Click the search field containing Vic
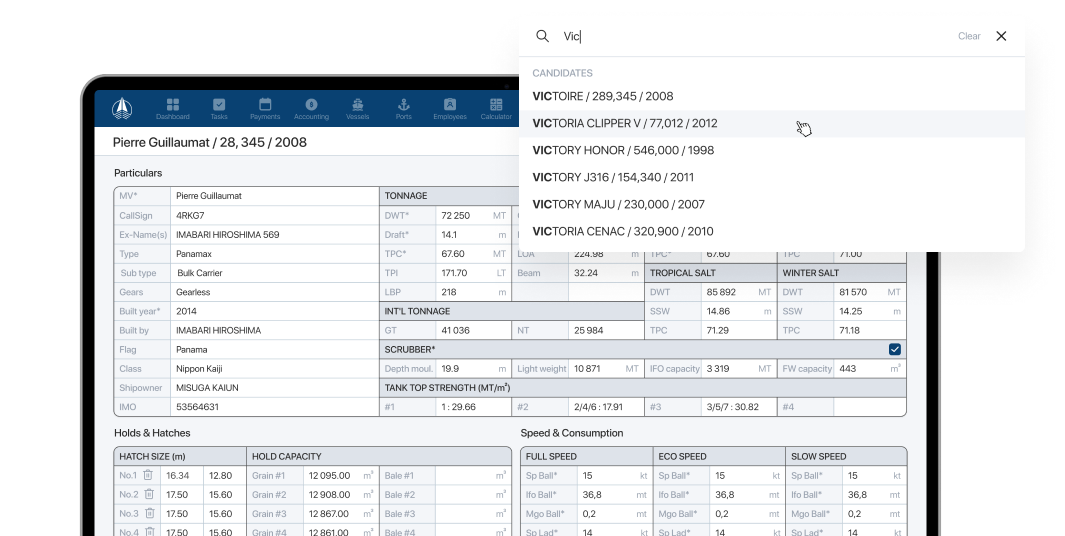Image resolution: width=1065 pixels, height=536 pixels. tap(754, 36)
